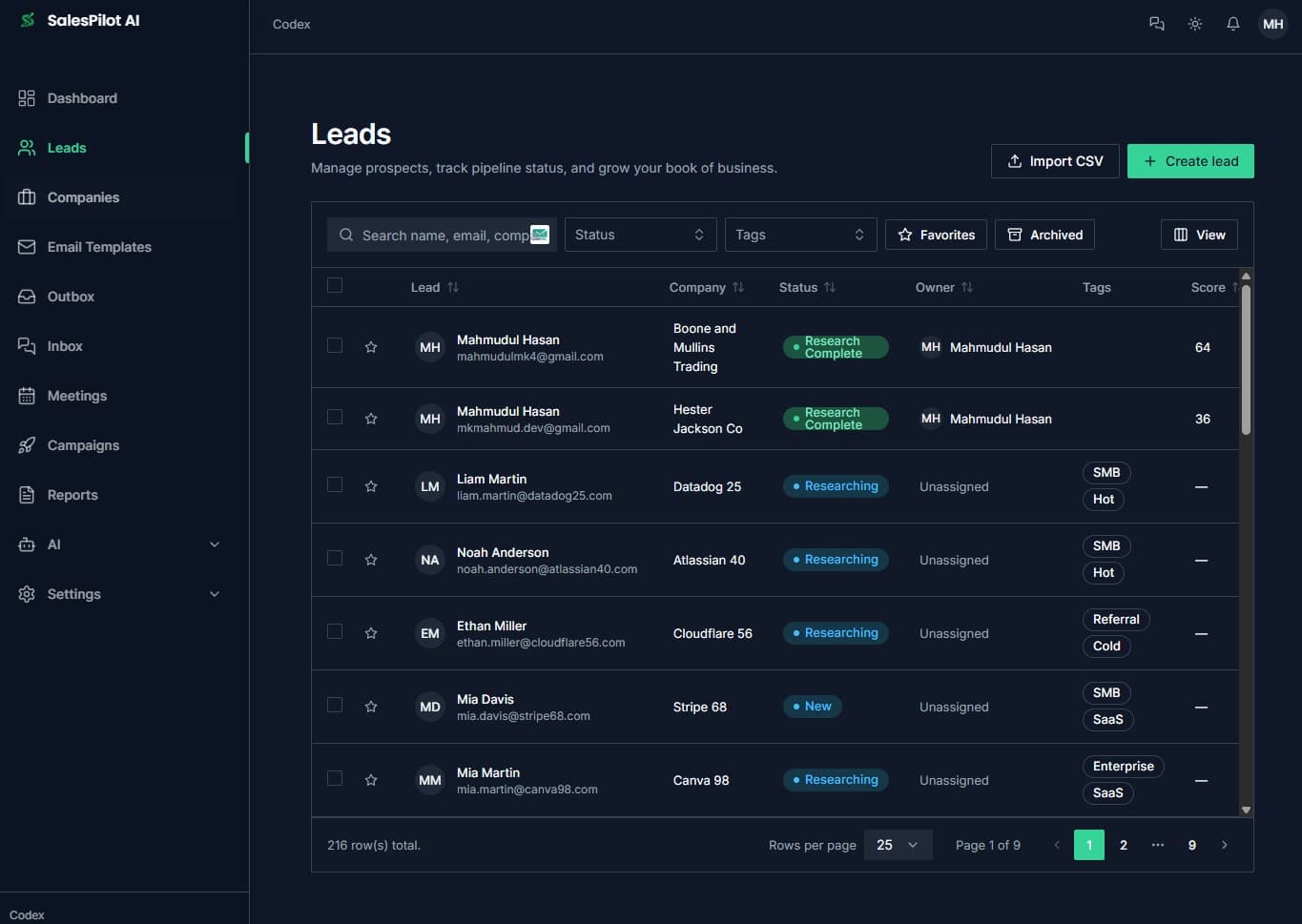
Task: Go to next page arrow
Action: [x=1225, y=845]
